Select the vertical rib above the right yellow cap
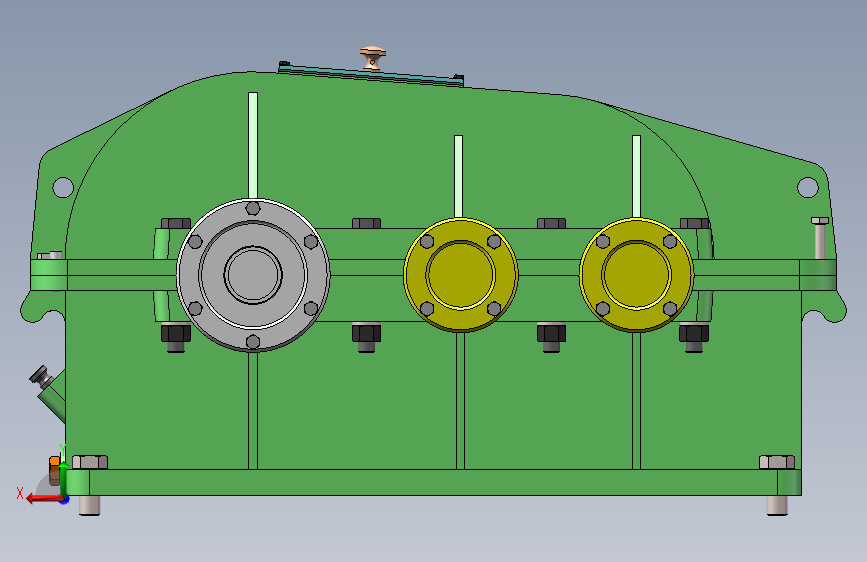The height and width of the screenshot is (562, 867). coord(636,176)
